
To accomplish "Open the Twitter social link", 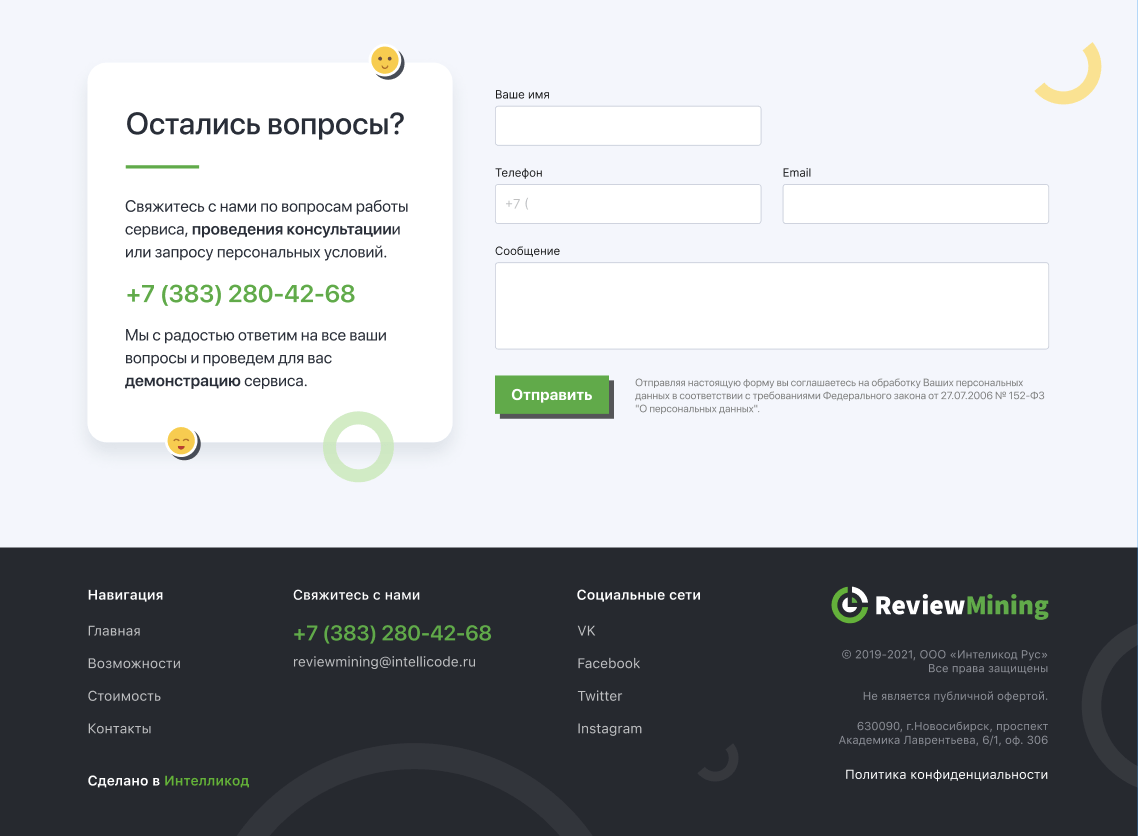I will coord(599,696).
